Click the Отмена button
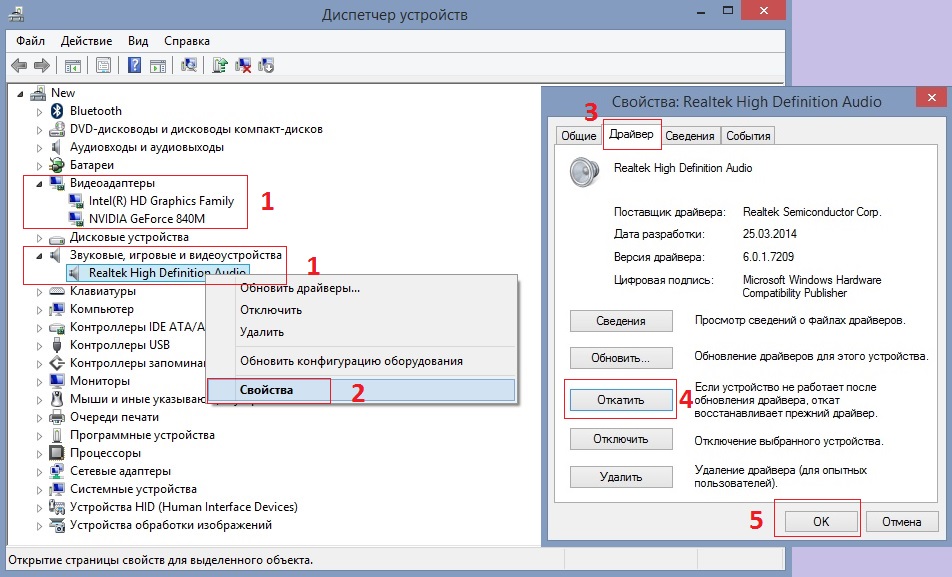 click(x=902, y=522)
